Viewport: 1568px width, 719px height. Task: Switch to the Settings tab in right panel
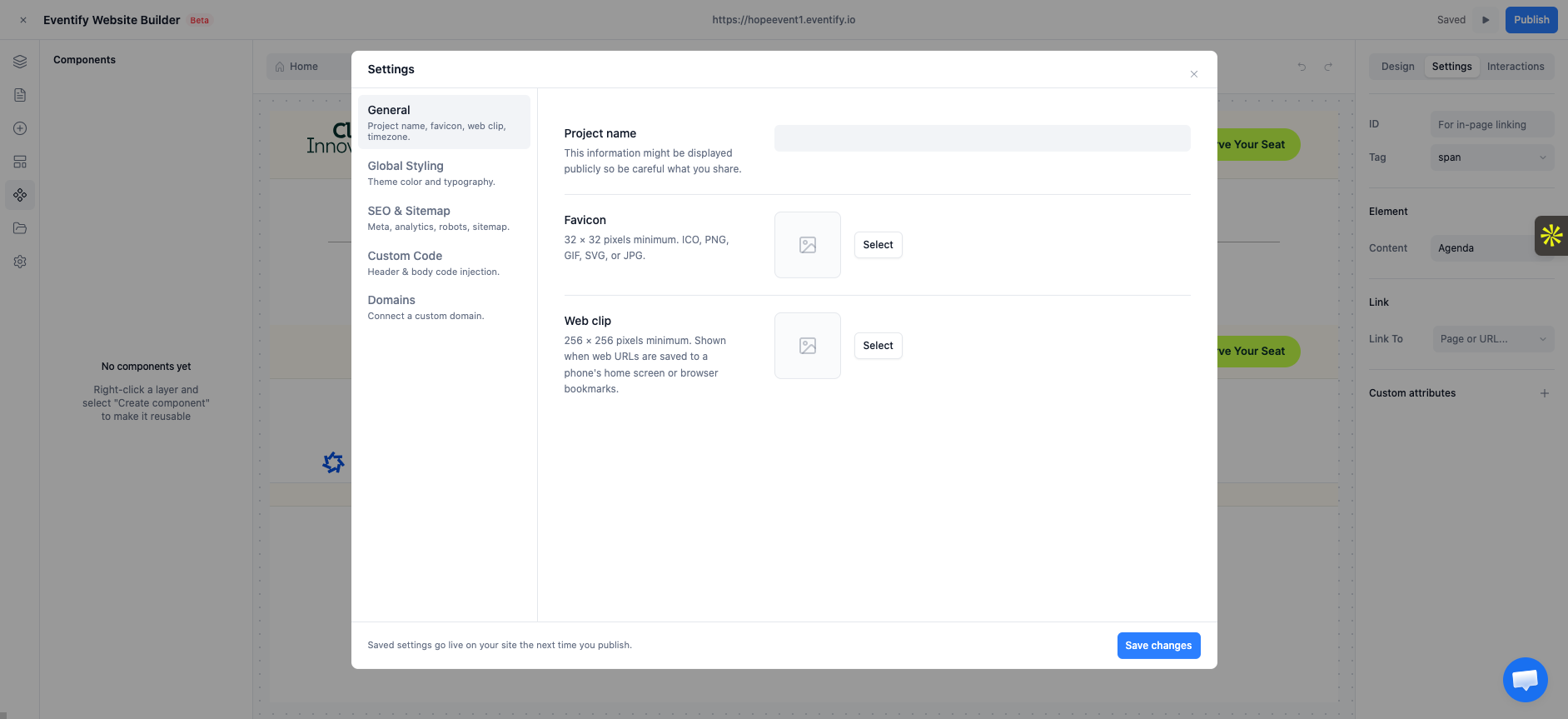click(1451, 67)
